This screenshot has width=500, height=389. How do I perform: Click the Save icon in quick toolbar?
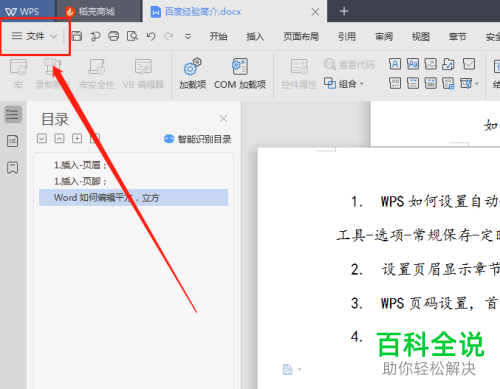(x=77, y=36)
